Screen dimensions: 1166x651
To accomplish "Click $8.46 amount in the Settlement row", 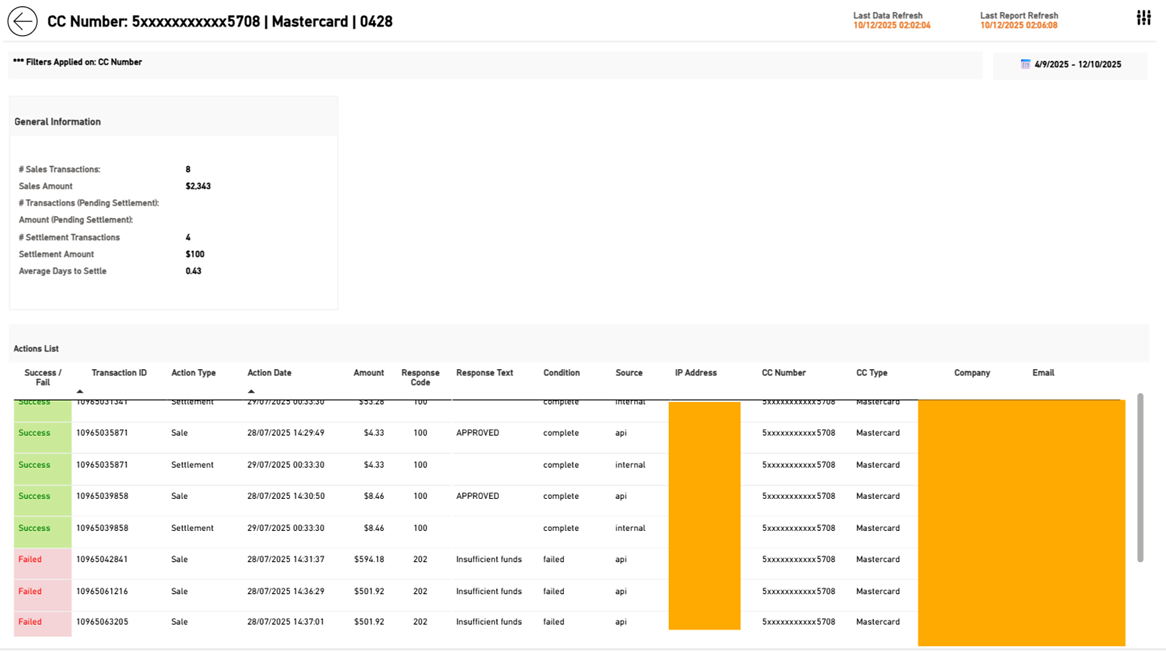I will click(374, 528).
